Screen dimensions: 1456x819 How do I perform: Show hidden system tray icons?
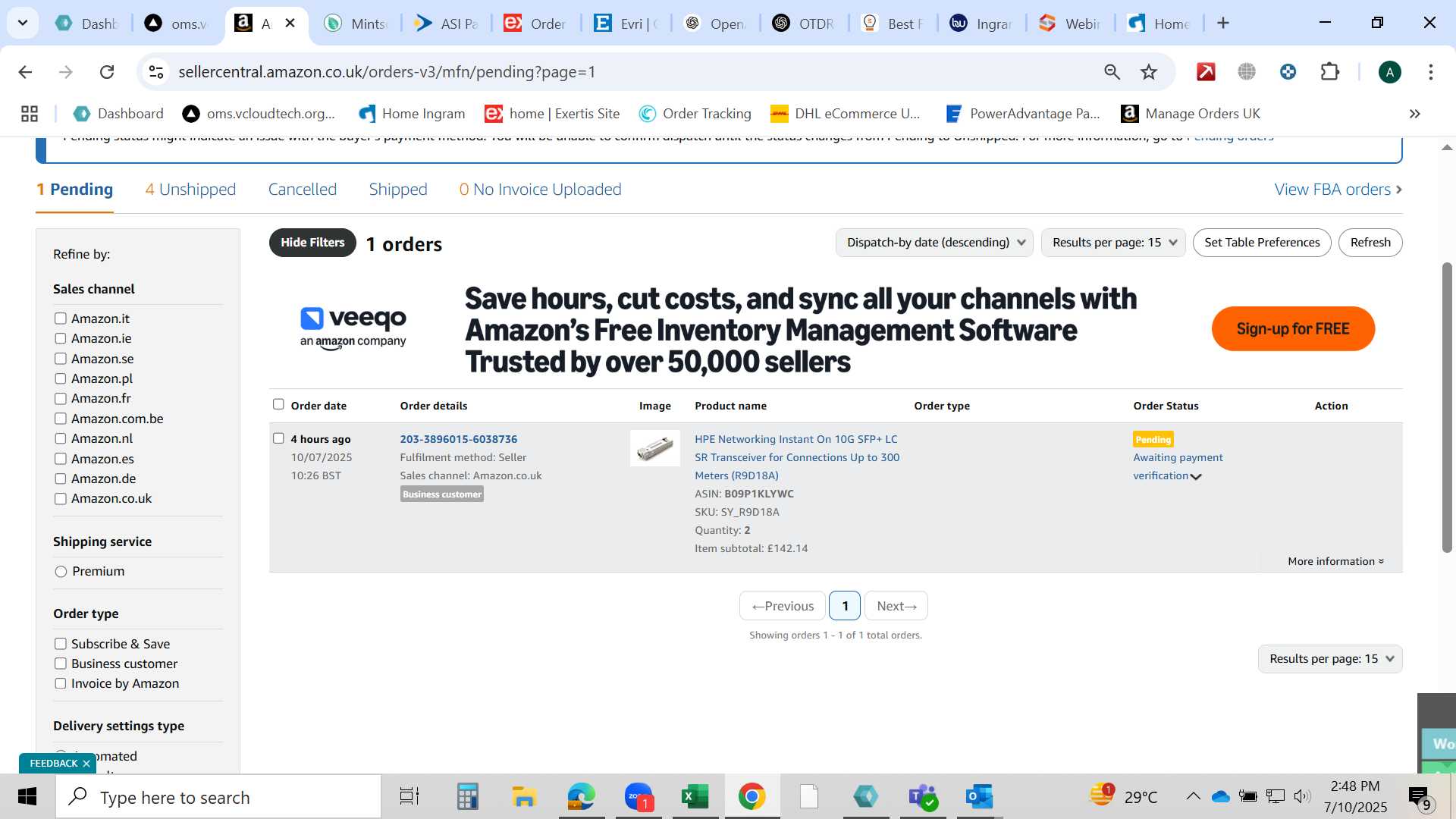1193,796
